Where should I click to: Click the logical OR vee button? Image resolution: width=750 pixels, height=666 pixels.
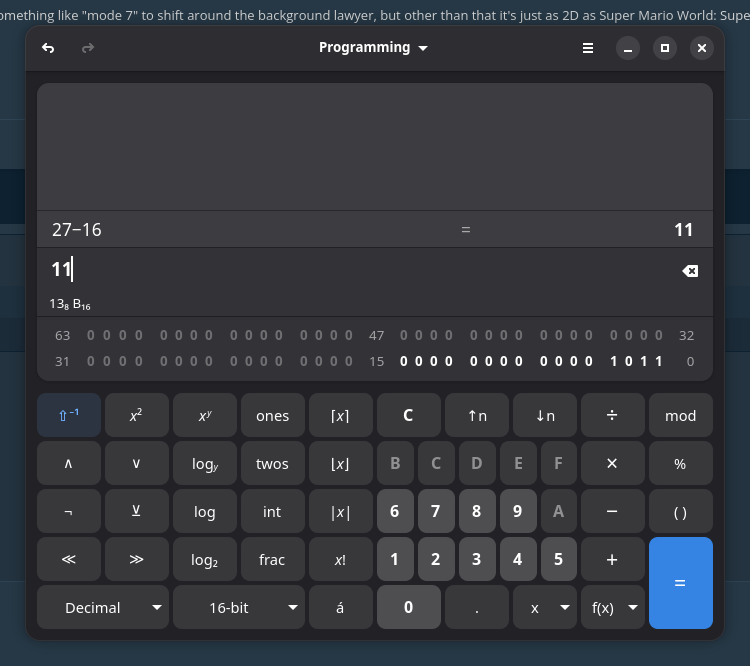pos(137,463)
